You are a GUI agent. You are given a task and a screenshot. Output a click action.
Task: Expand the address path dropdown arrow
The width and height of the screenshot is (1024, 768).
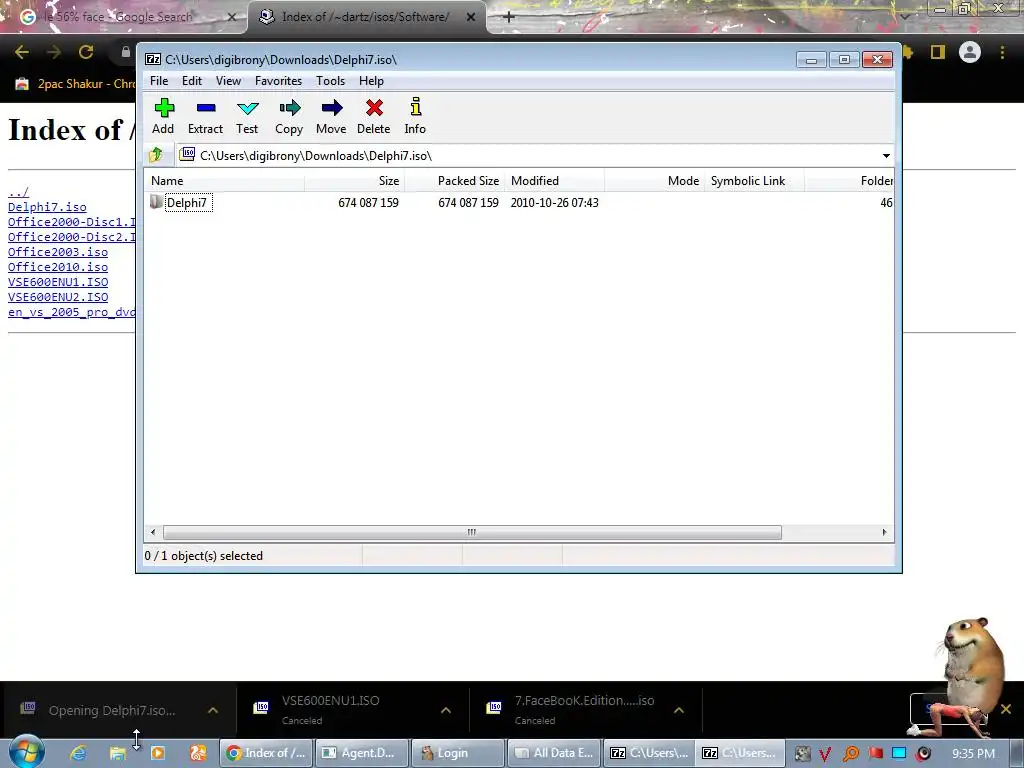[x=886, y=155]
